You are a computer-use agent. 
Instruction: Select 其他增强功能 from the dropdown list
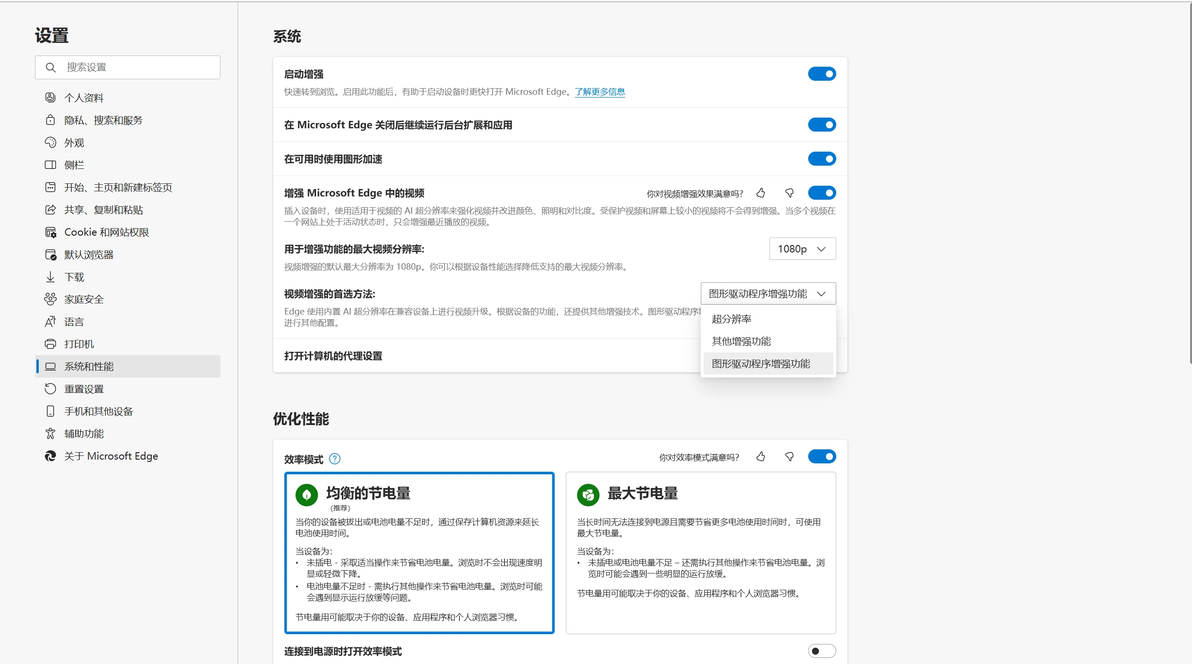click(768, 342)
